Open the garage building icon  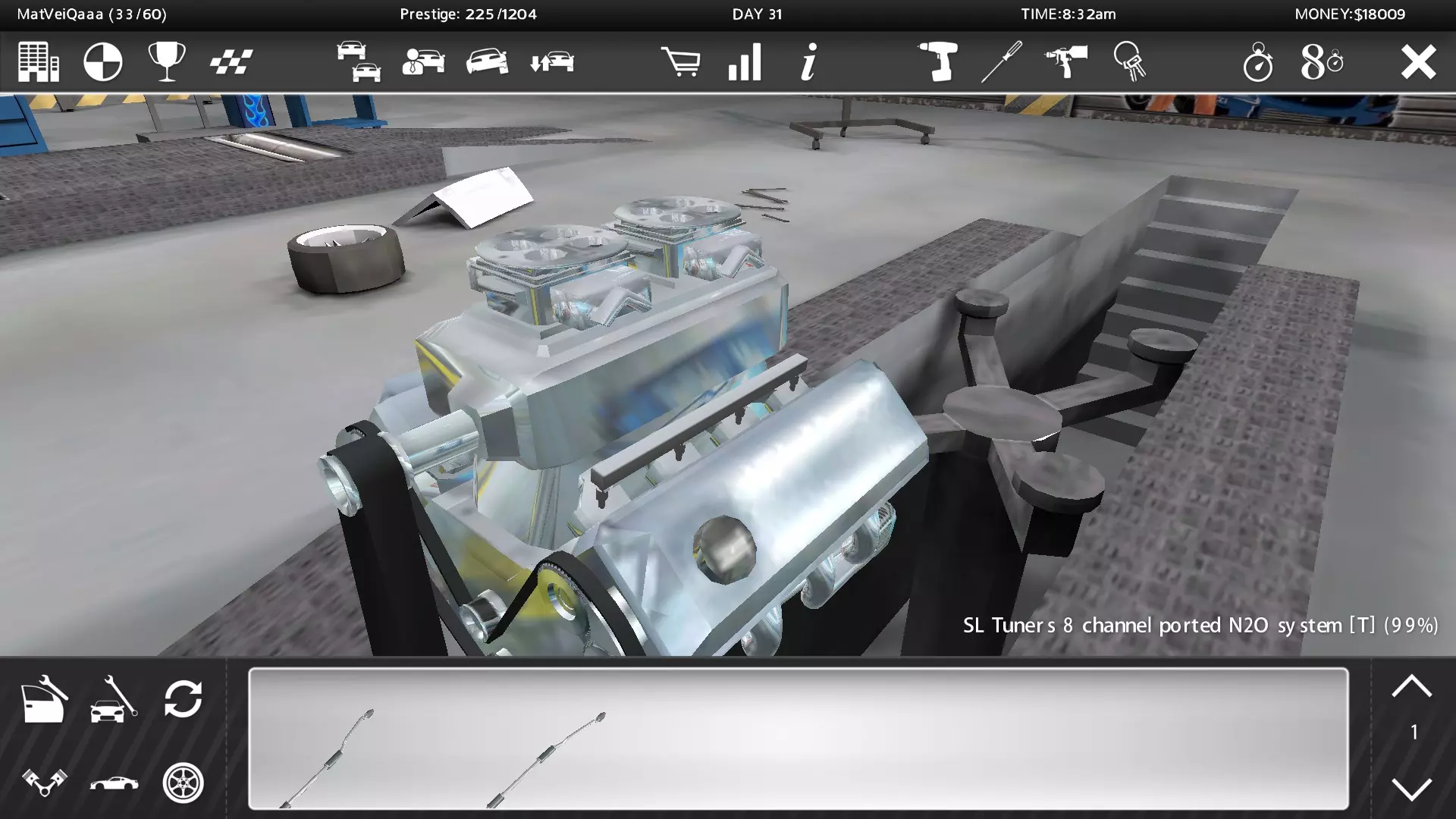tap(38, 61)
